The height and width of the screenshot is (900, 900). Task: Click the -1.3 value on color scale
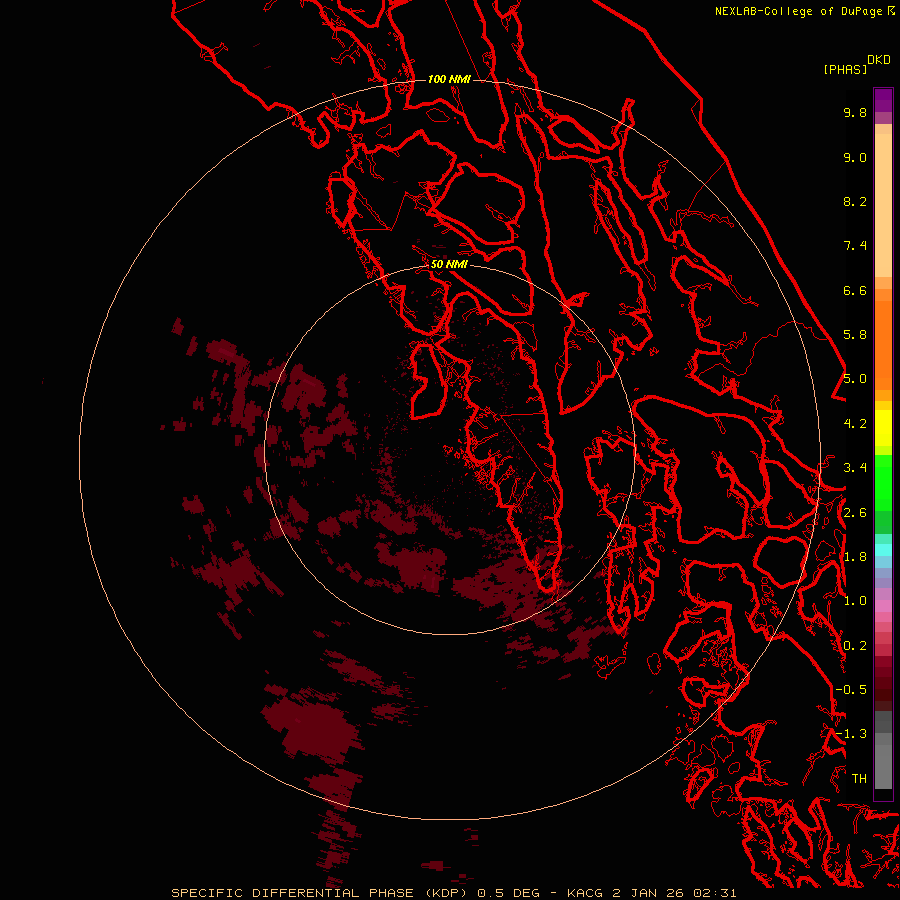[x=851, y=734]
